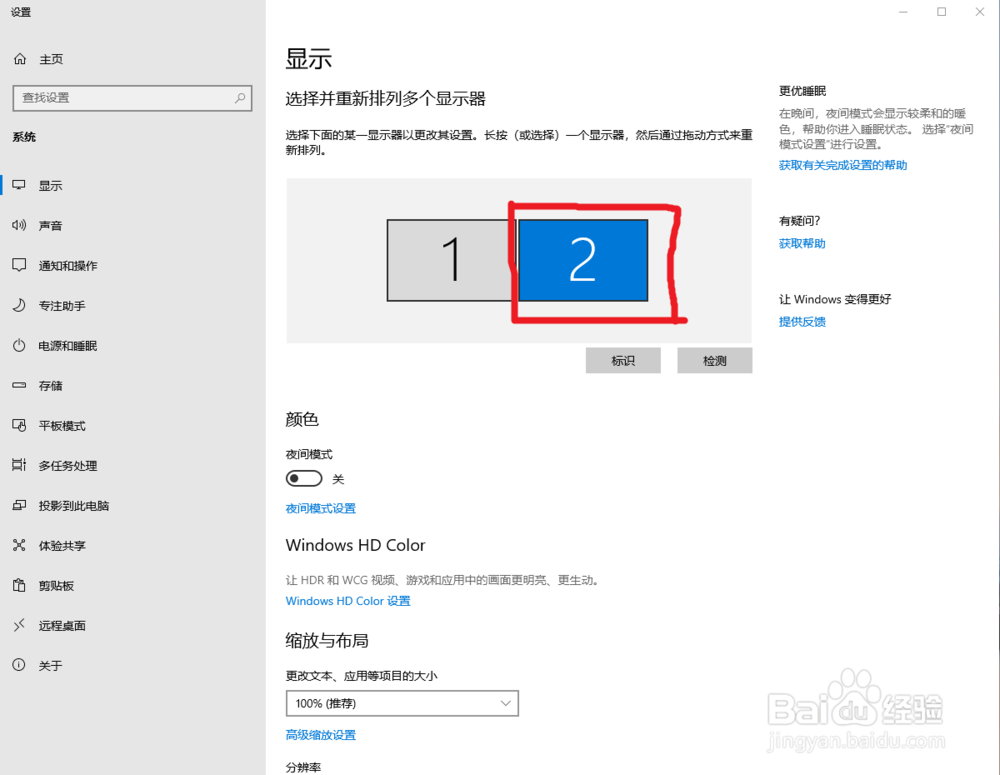Click the 专注助手 moon icon

coord(19,306)
